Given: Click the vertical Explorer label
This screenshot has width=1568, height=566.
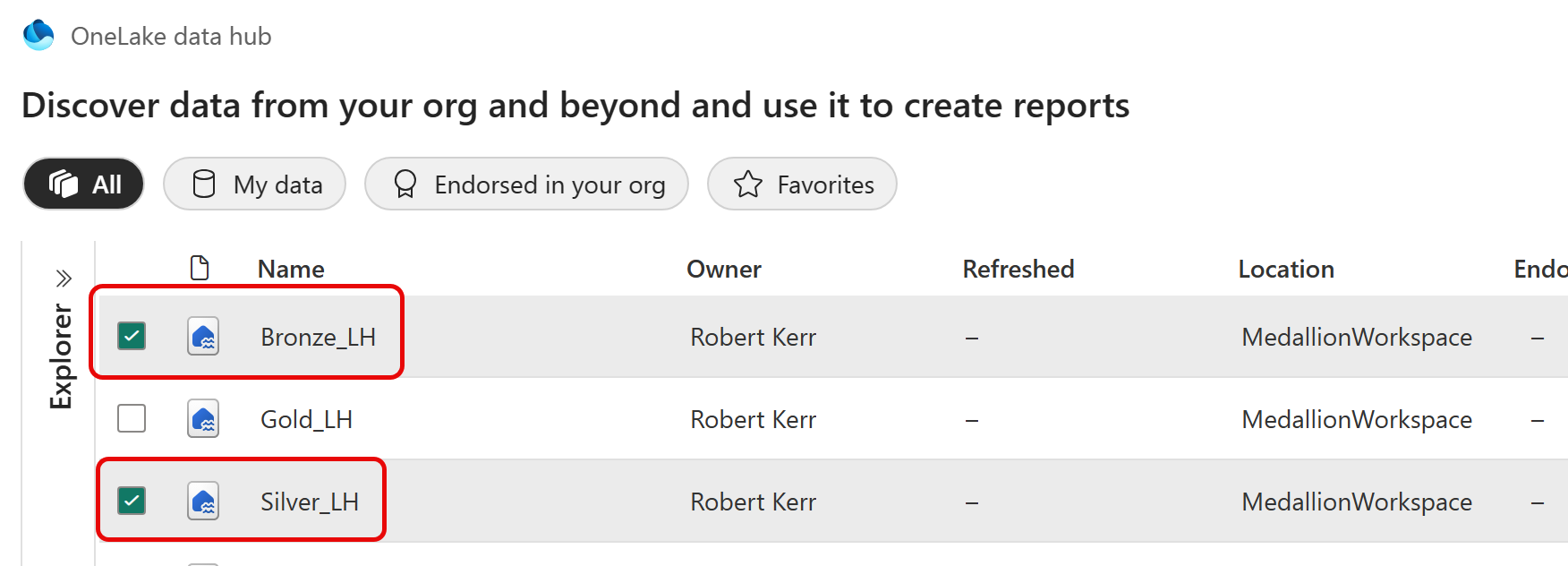Looking at the screenshot, I should [x=61, y=356].
